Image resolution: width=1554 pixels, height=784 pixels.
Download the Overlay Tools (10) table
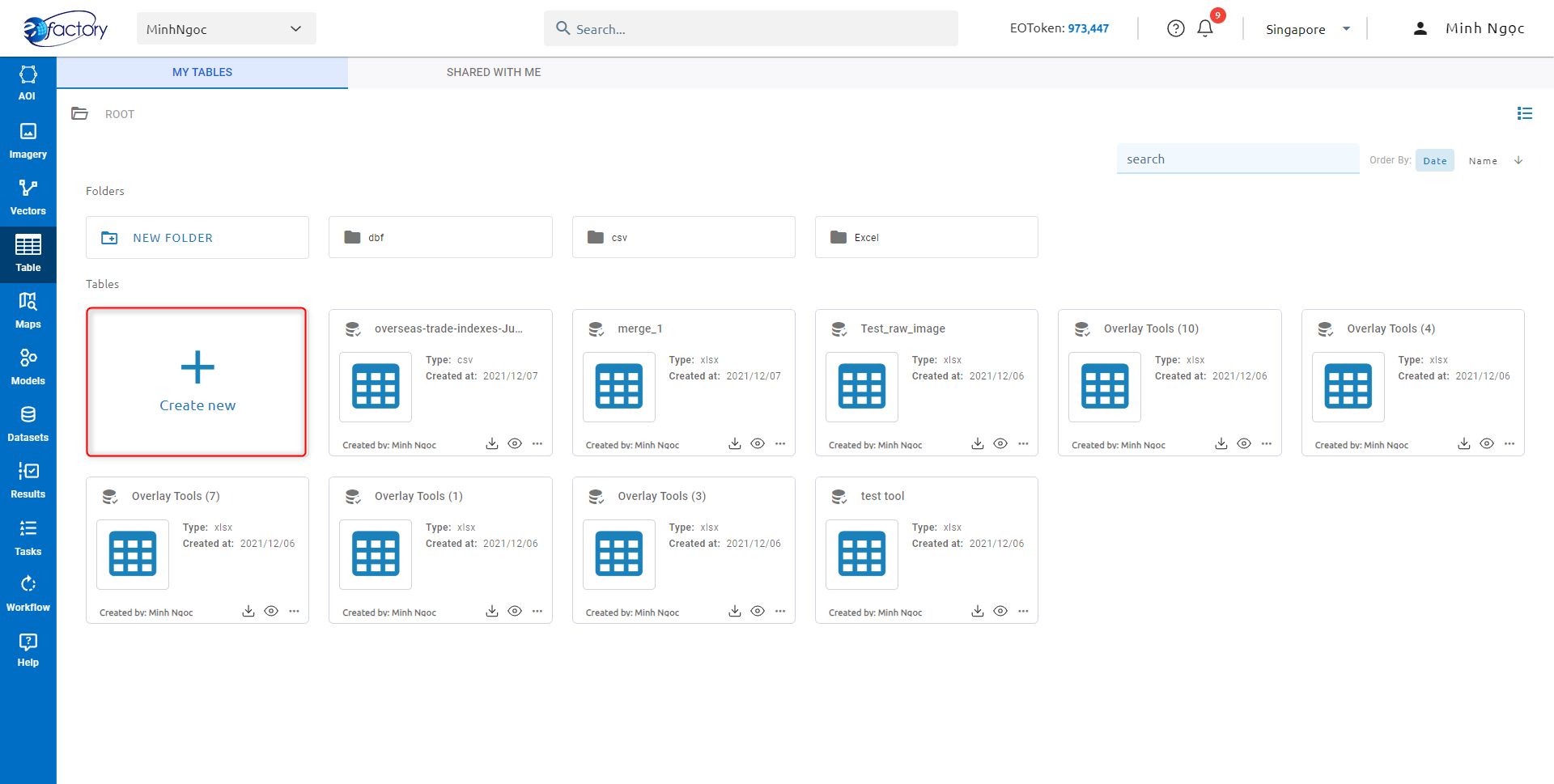(x=1221, y=443)
